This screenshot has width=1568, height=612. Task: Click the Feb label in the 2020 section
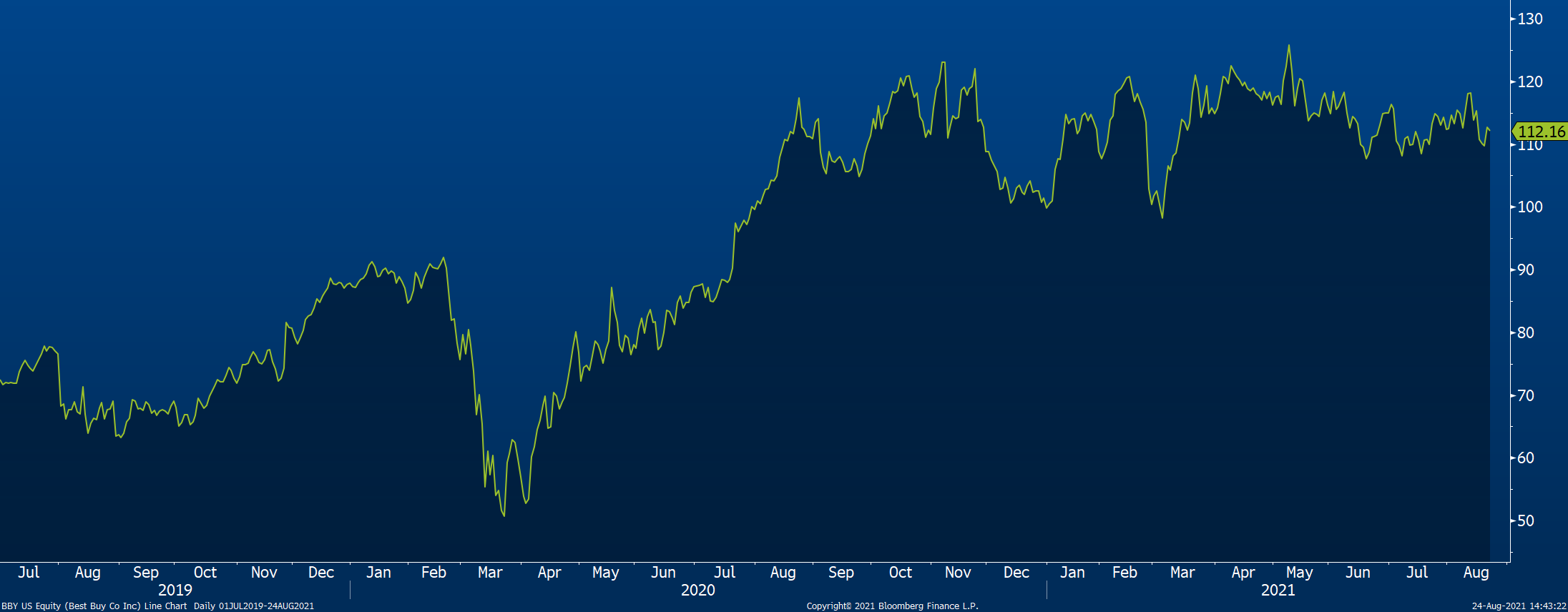pos(433,572)
